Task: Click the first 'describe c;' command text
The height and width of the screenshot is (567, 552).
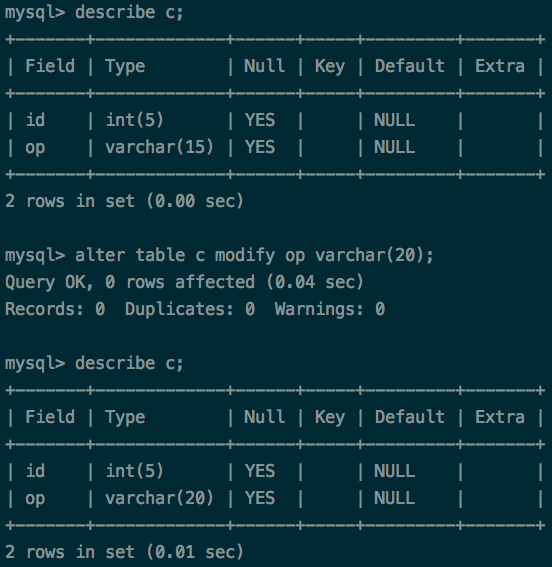Action: pos(129,12)
